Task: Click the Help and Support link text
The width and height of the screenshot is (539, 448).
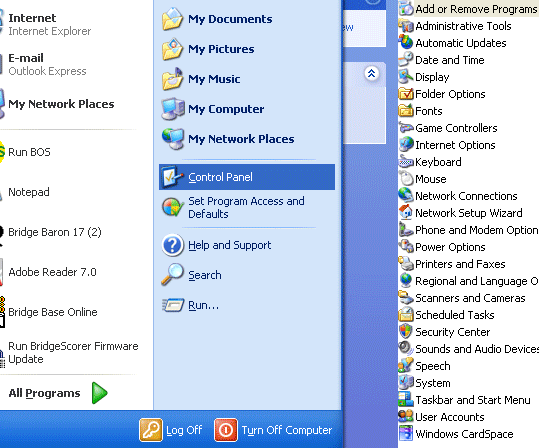Action: [x=230, y=245]
